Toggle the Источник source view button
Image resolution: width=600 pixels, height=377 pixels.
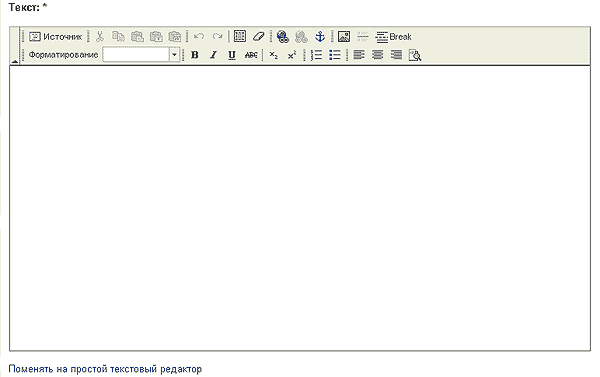pyautogui.click(x=55, y=37)
